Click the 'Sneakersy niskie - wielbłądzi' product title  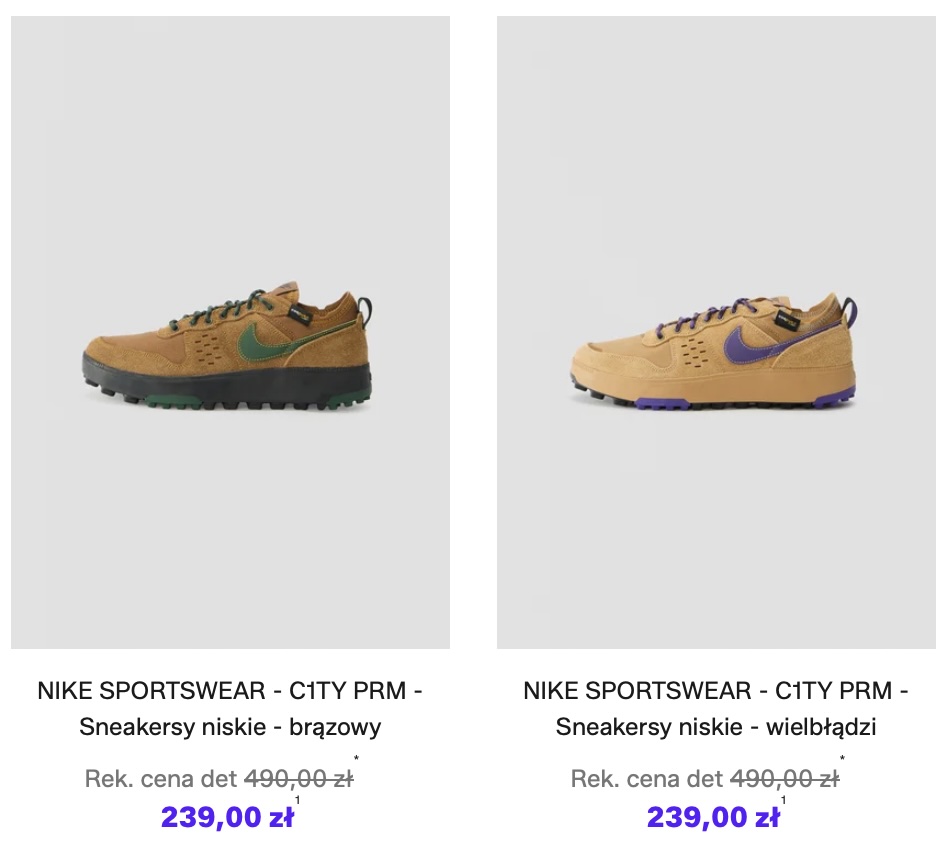(716, 727)
